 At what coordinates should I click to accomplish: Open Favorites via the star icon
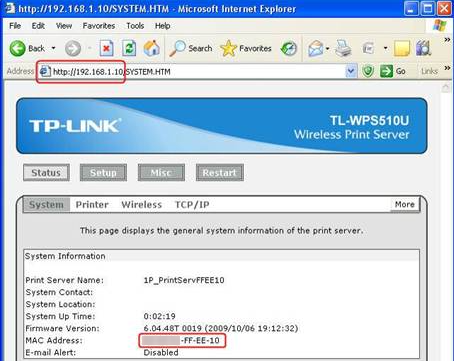tap(246, 49)
